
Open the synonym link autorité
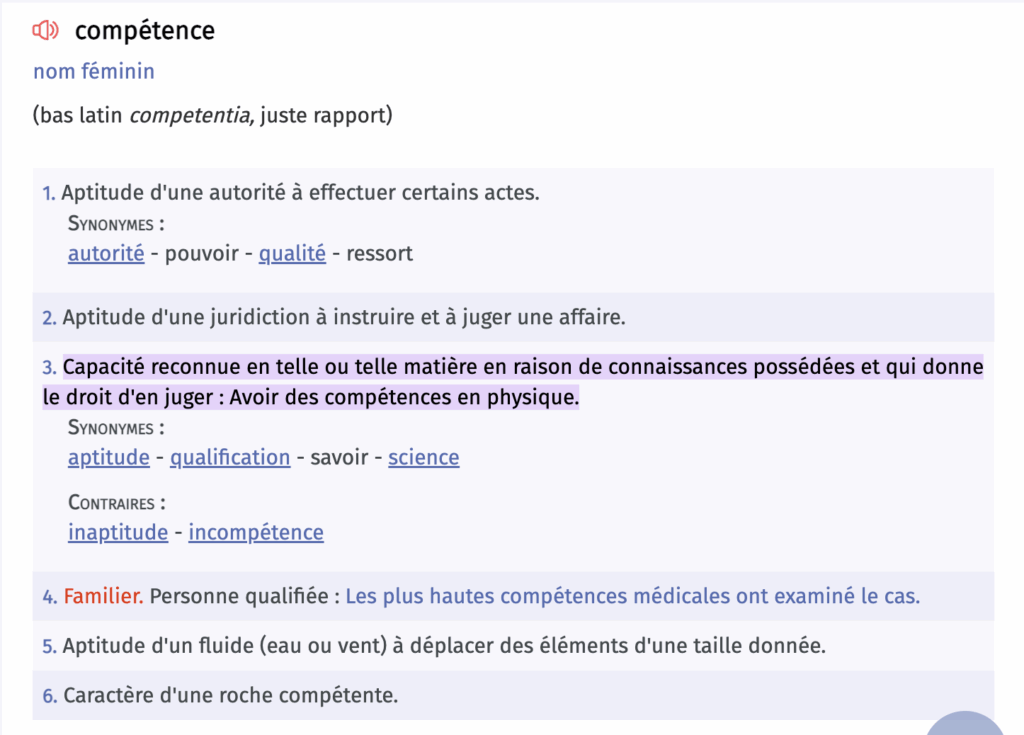point(106,253)
